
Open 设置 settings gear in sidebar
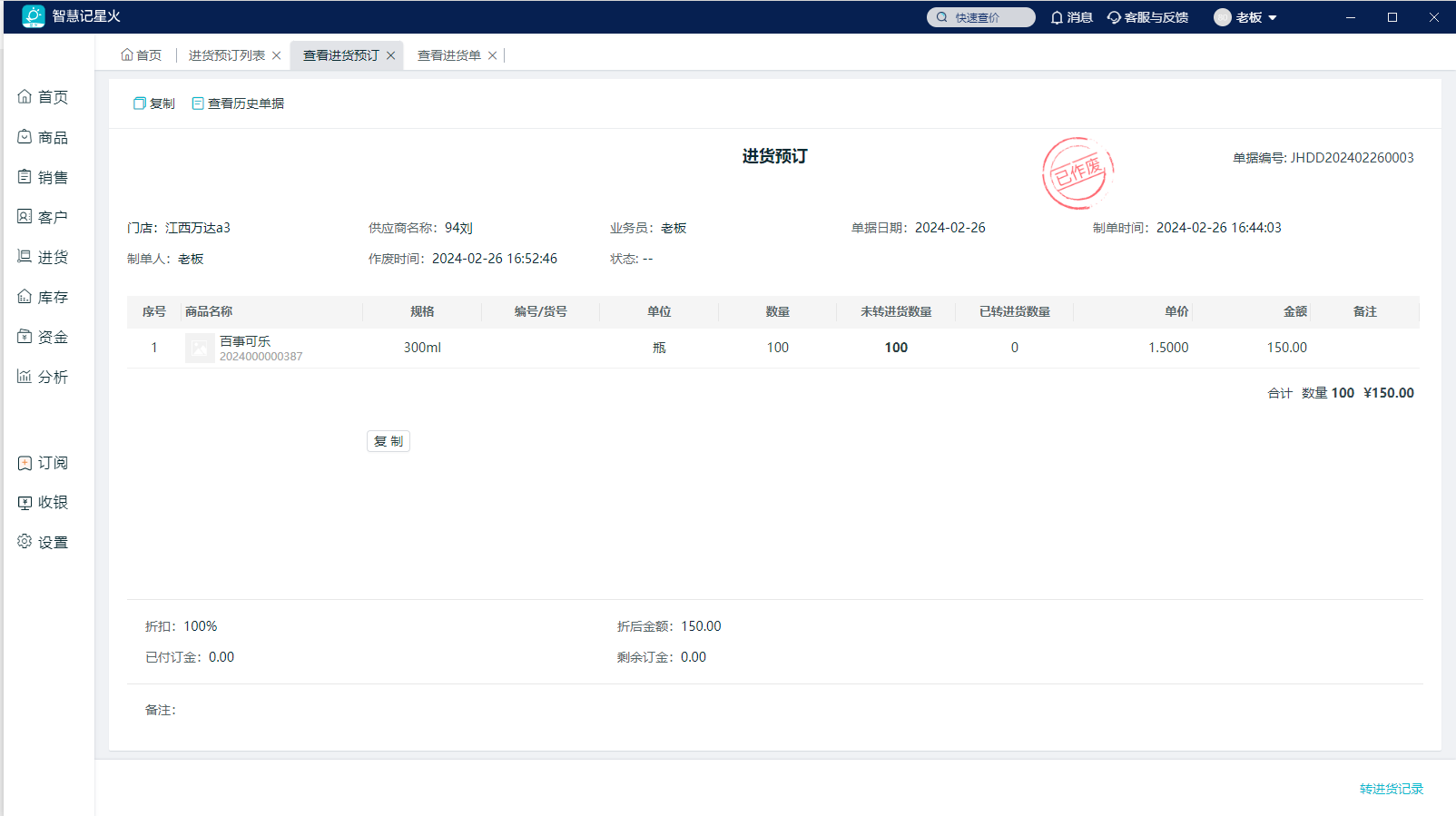click(43, 542)
